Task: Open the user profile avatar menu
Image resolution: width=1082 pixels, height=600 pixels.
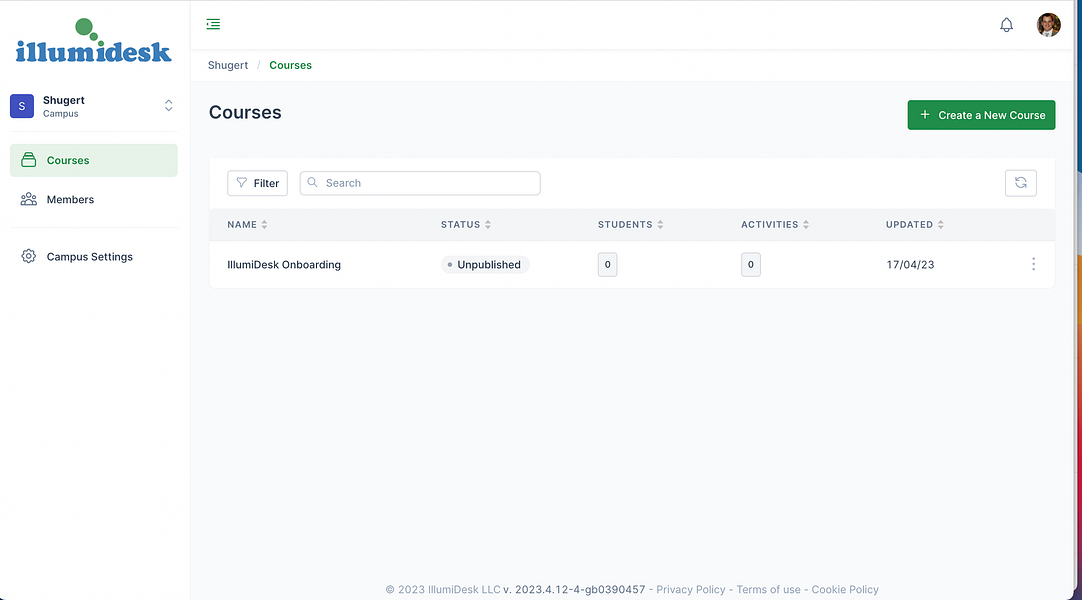Action: pyautogui.click(x=1048, y=25)
